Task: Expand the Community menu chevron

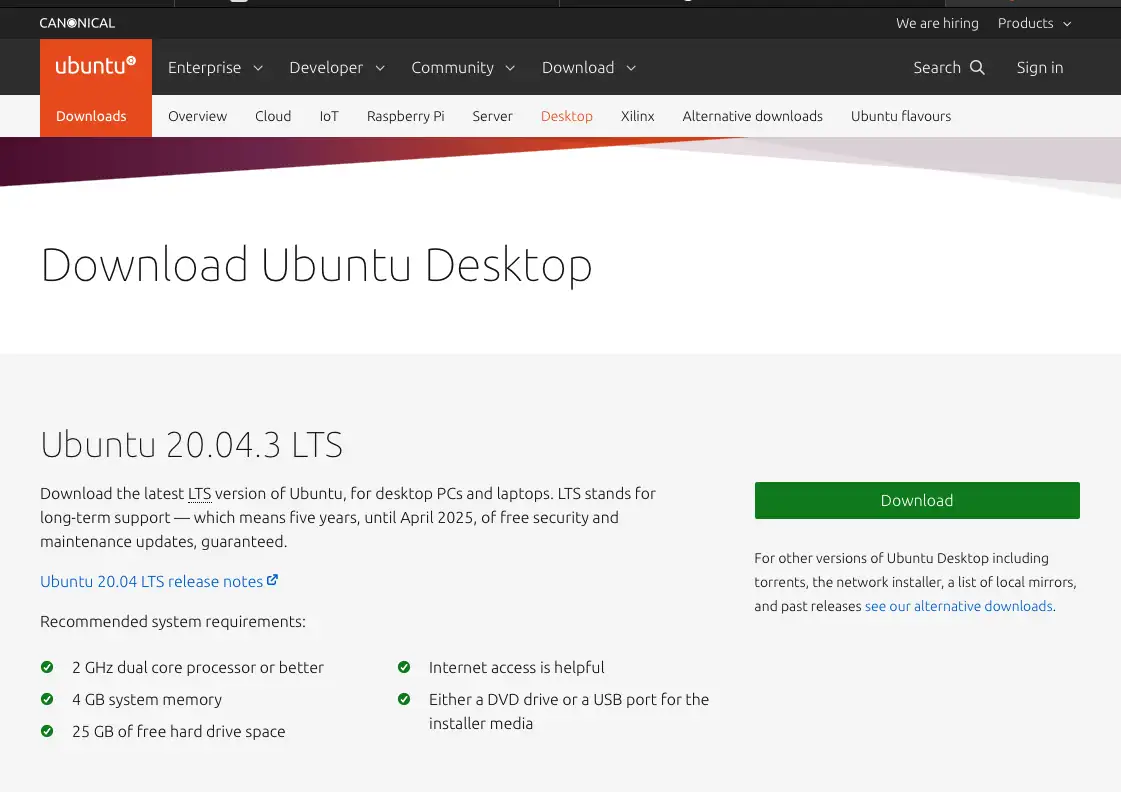Action: pyautogui.click(x=510, y=68)
